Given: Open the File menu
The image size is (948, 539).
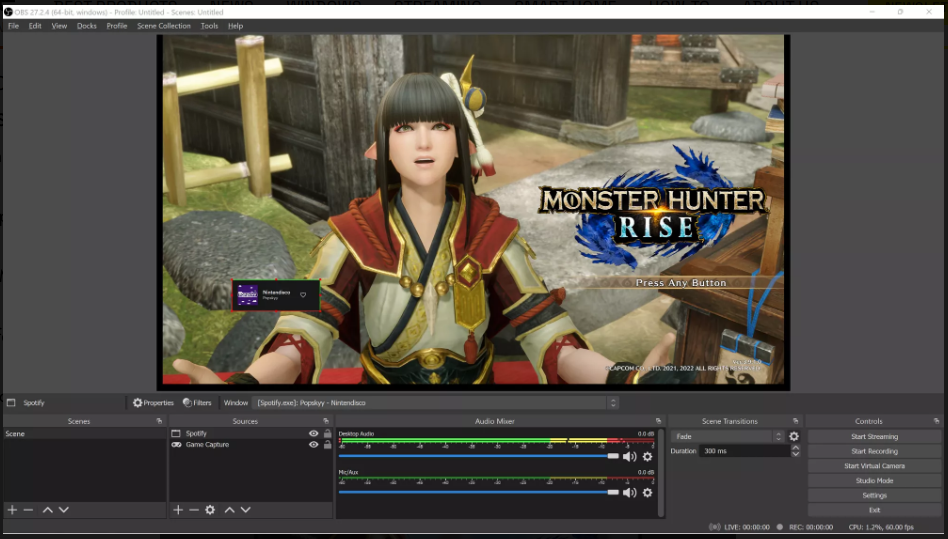Looking at the screenshot, I should click(13, 26).
